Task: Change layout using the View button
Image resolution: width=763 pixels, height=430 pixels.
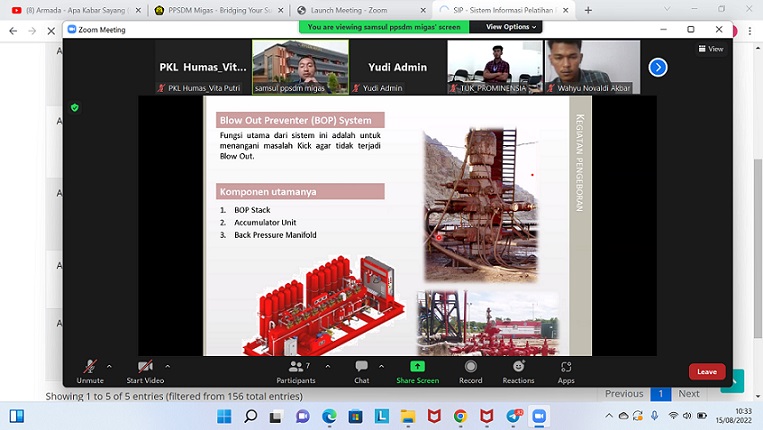Action: tap(711, 49)
